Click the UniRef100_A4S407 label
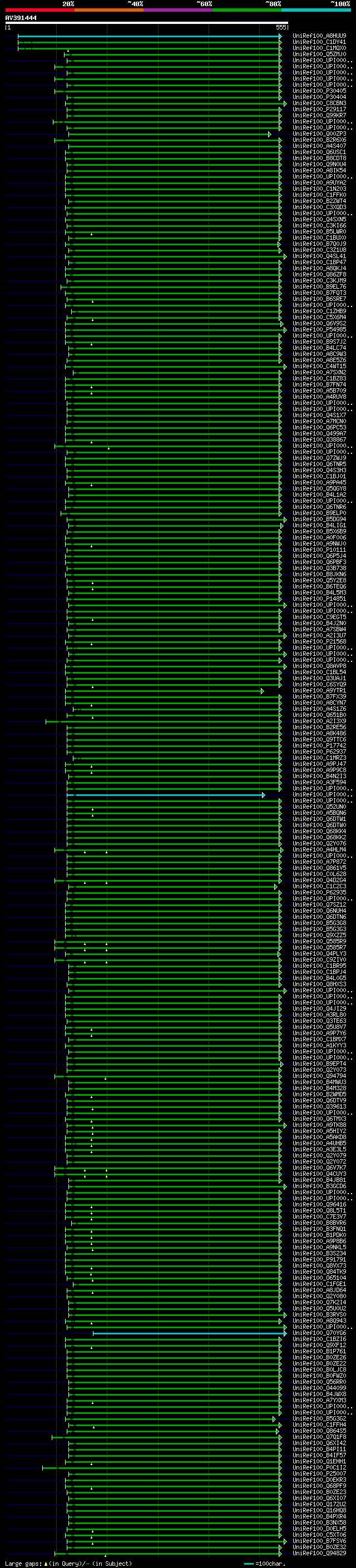The width and height of the screenshot is (356, 1568). click(x=319, y=146)
